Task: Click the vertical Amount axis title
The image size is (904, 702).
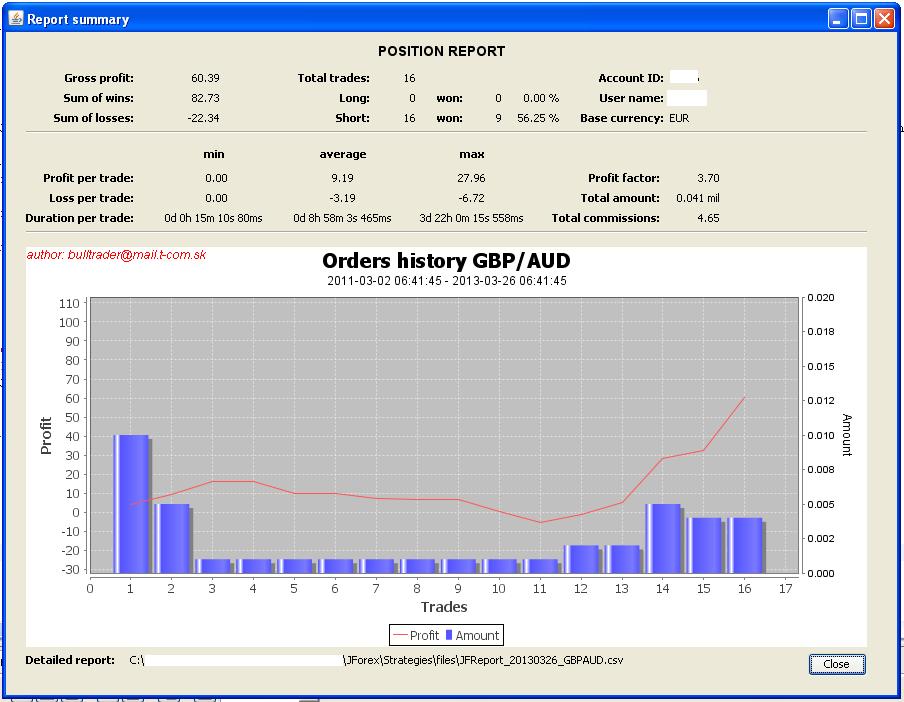Action: [846, 435]
